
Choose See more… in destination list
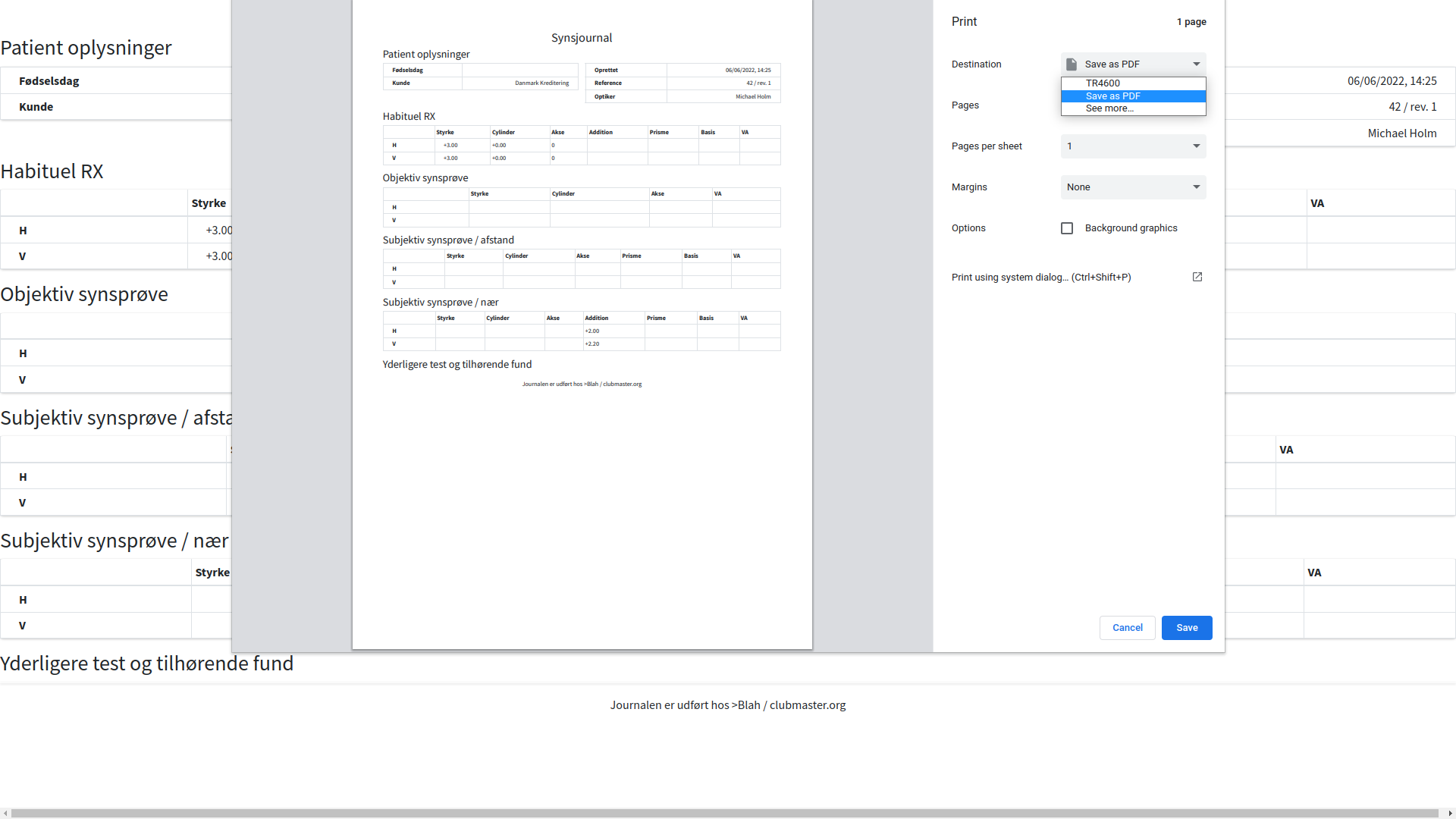coord(1109,108)
